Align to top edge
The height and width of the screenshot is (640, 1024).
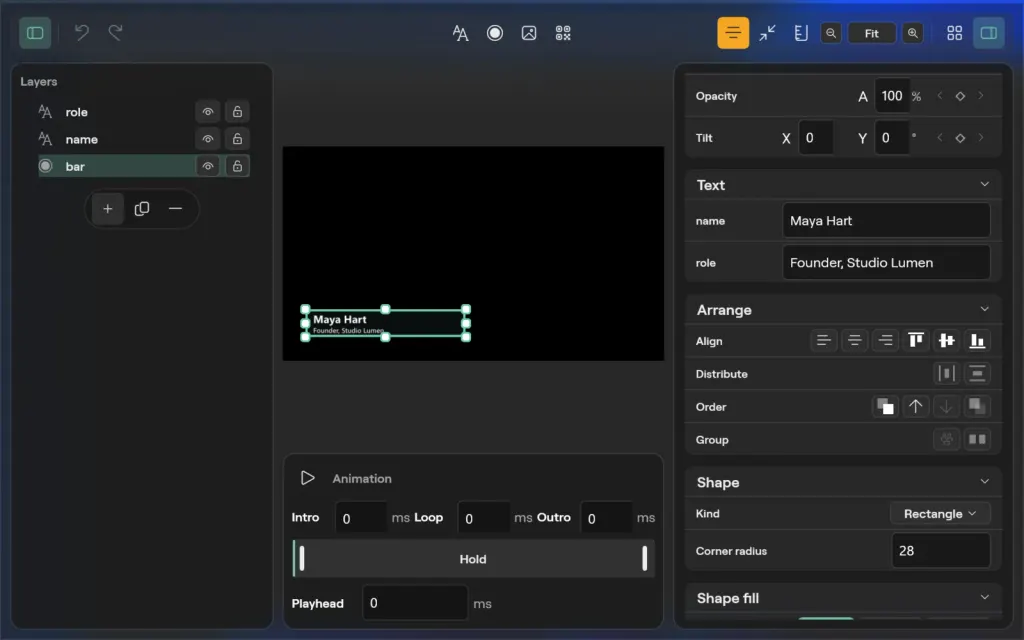[x=916, y=340]
